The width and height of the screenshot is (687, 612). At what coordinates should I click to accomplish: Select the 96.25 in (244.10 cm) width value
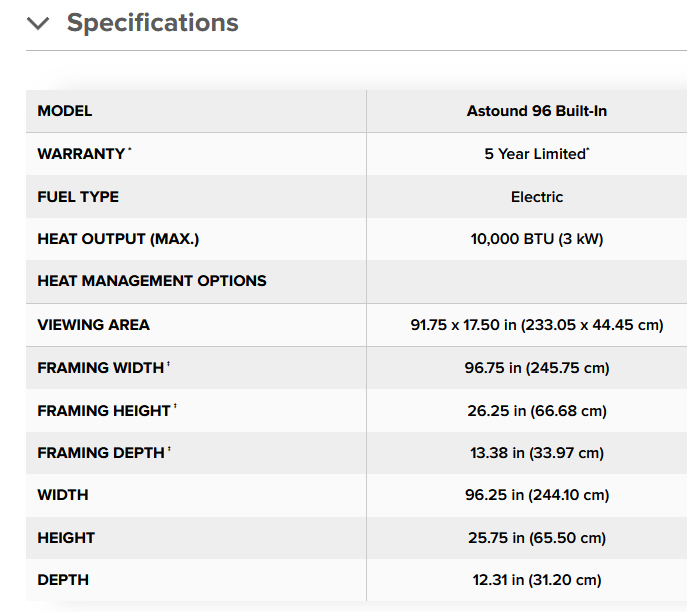pos(537,495)
